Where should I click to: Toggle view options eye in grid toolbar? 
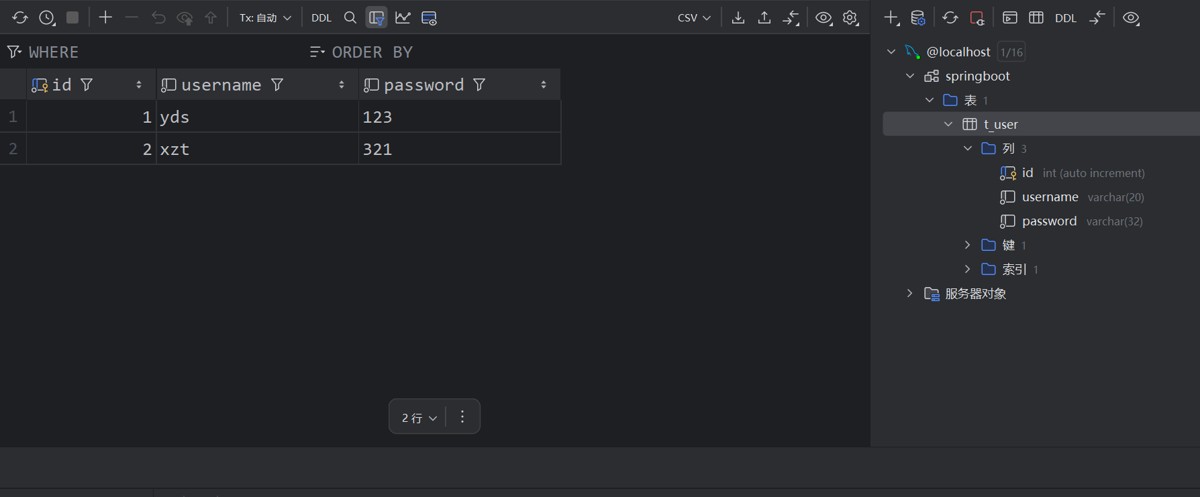point(823,18)
